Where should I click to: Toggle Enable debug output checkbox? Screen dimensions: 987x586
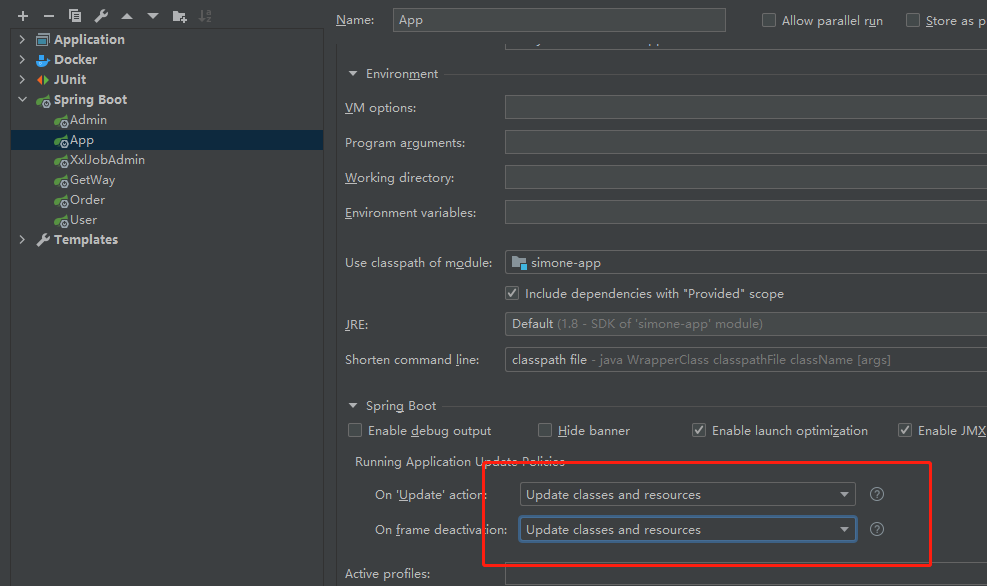(x=355, y=430)
